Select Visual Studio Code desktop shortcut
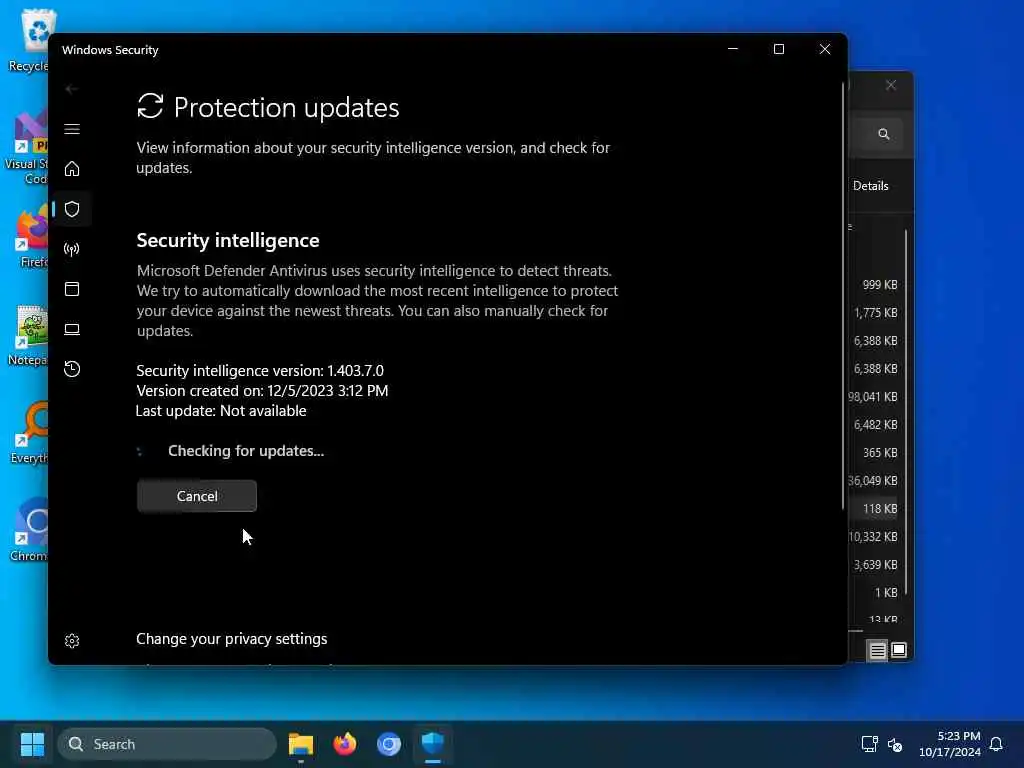The width and height of the screenshot is (1024, 768). click(x=27, y=148)
